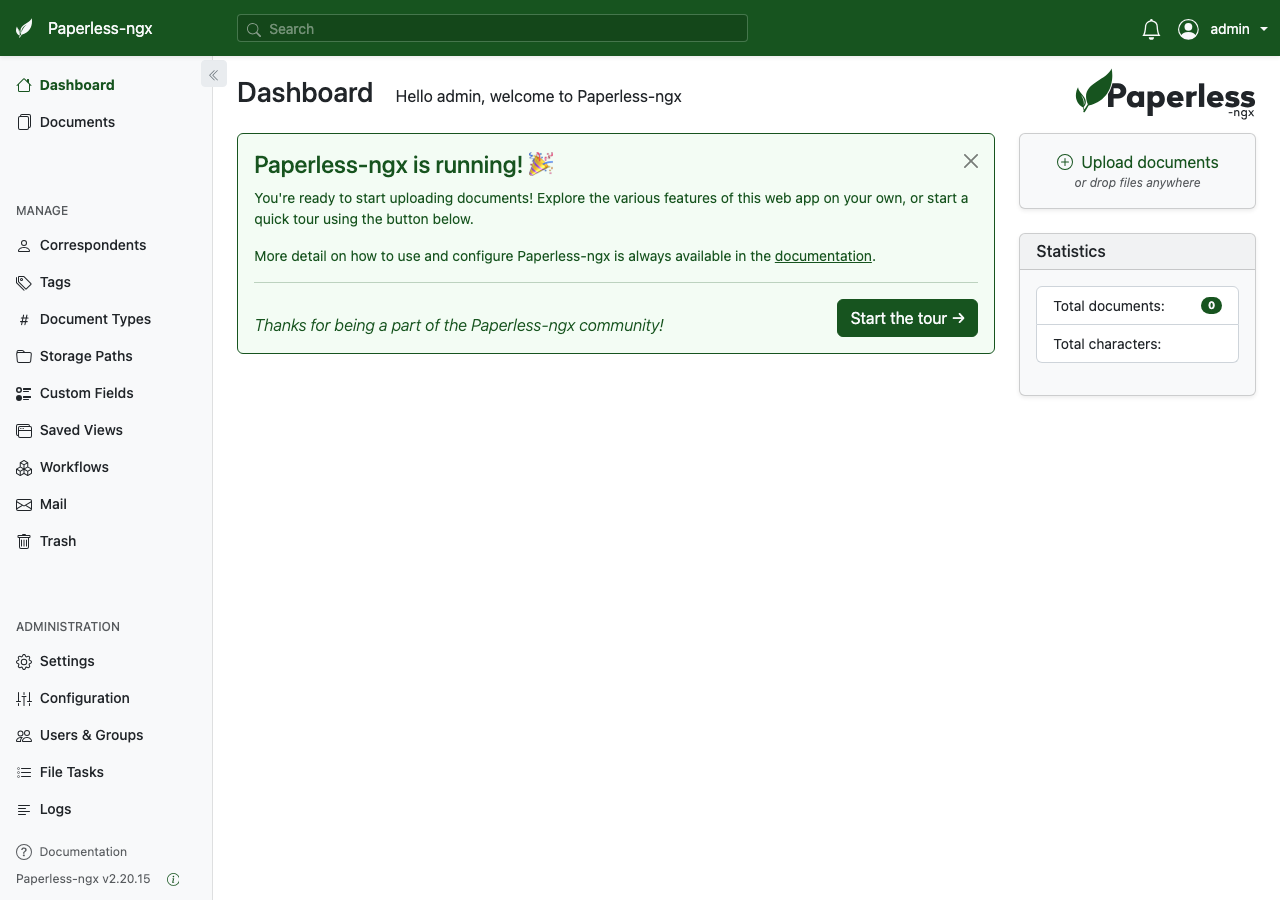The image size is (1280, 900).
Task: Click the Logs lines icon
Action: point(24,809)
